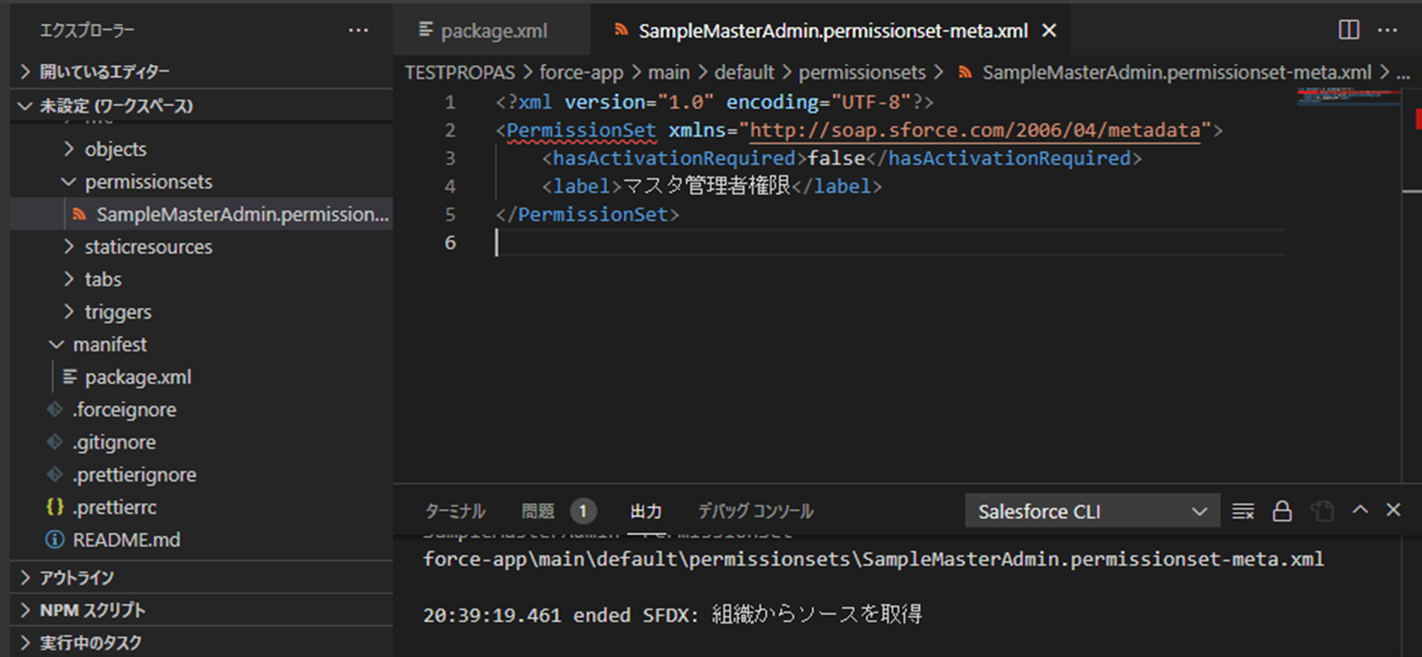
Task: Open .prettierignore file
Action: click(134, 475)
